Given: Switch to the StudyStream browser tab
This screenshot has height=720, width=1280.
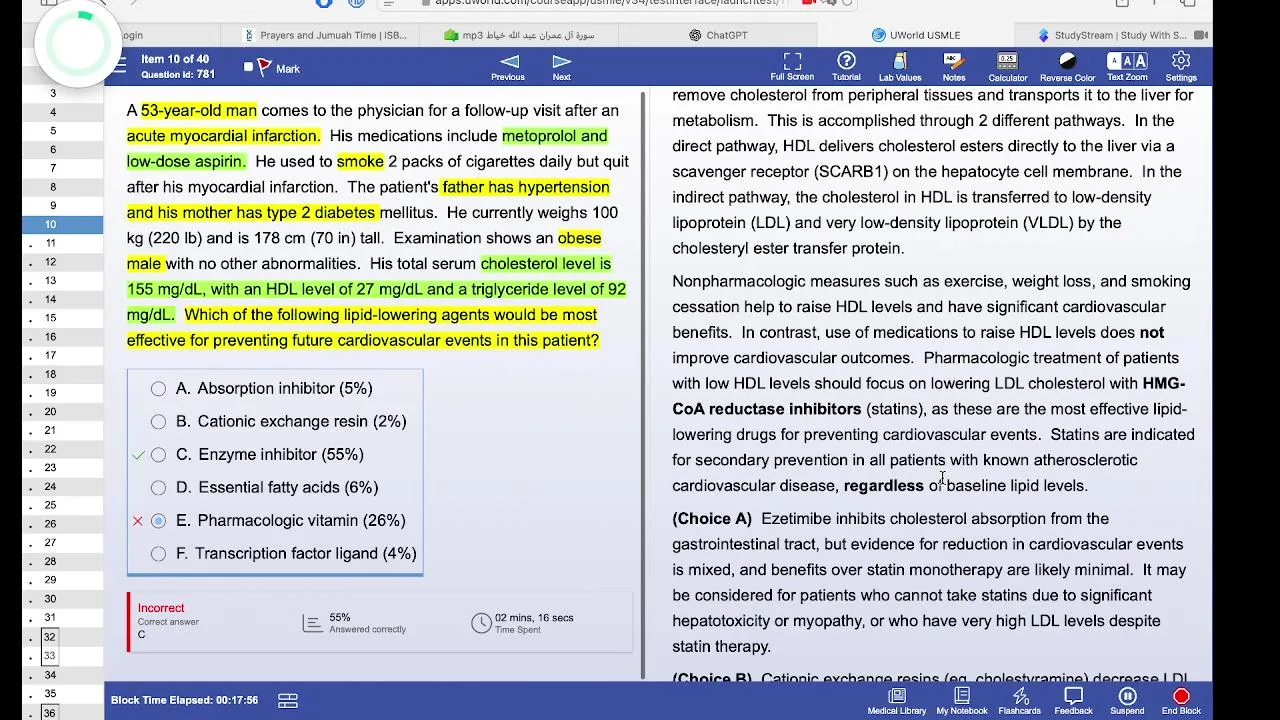Looking at the screenshot, I should tap(1116, 35).
